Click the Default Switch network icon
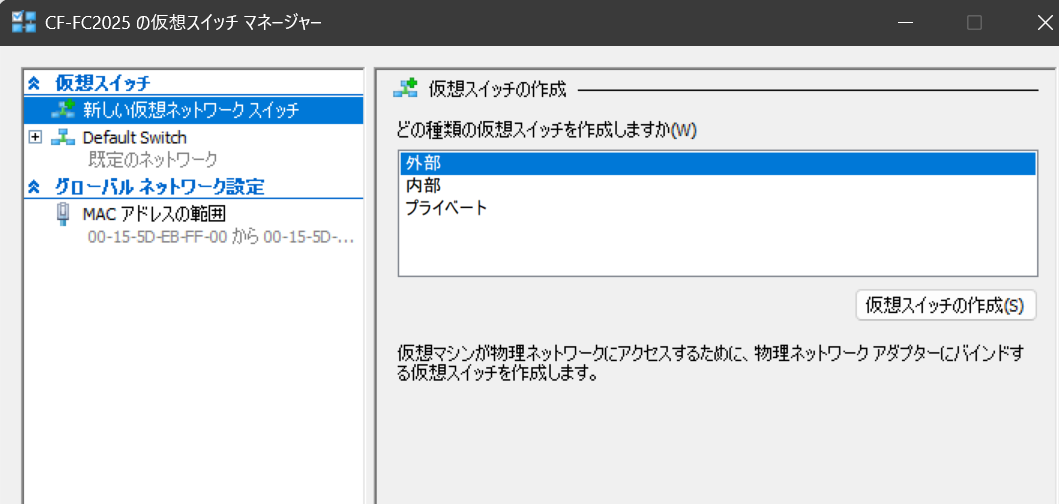 (63, 137)
